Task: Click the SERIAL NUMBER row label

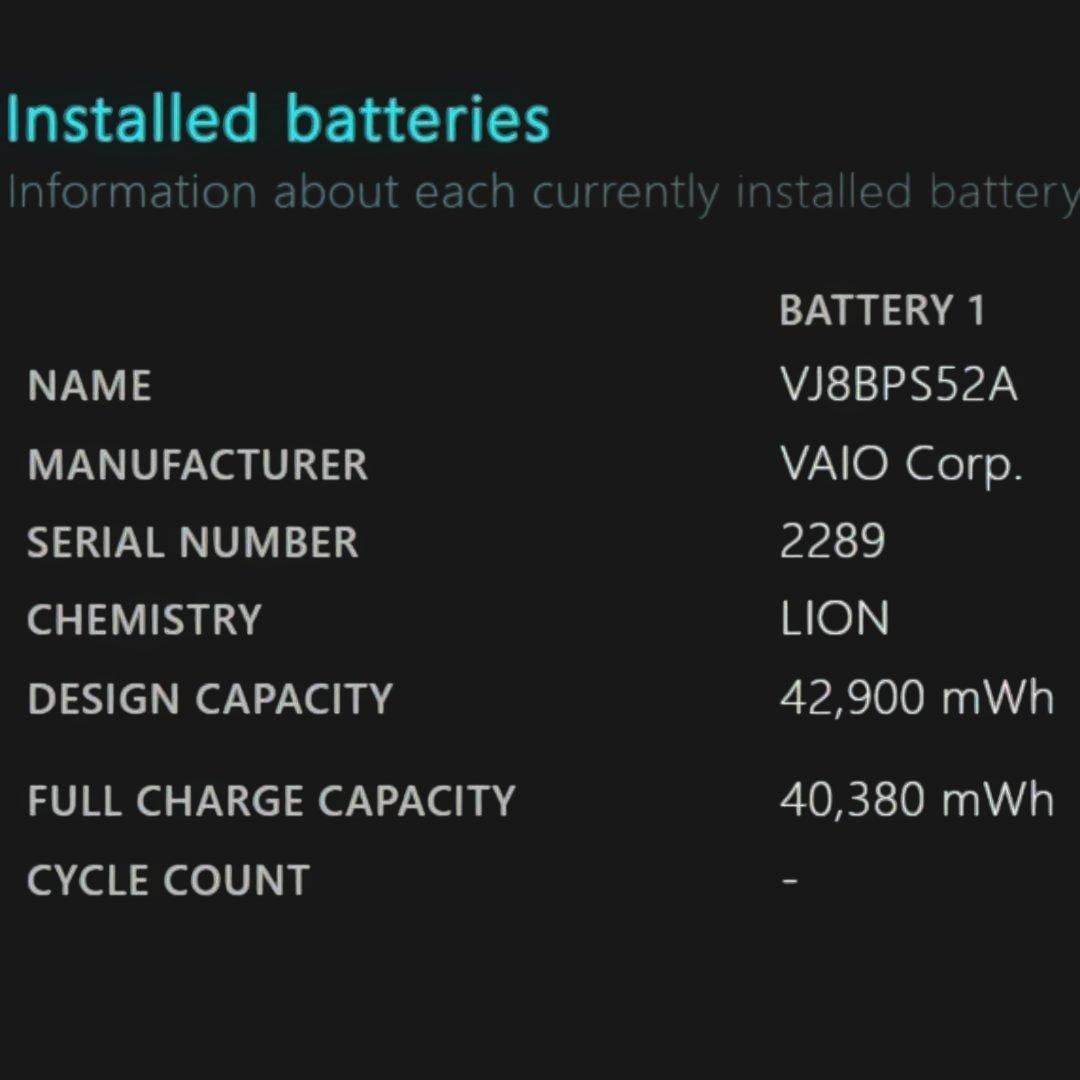Action: pyautogui.click(x=192, y=543)
